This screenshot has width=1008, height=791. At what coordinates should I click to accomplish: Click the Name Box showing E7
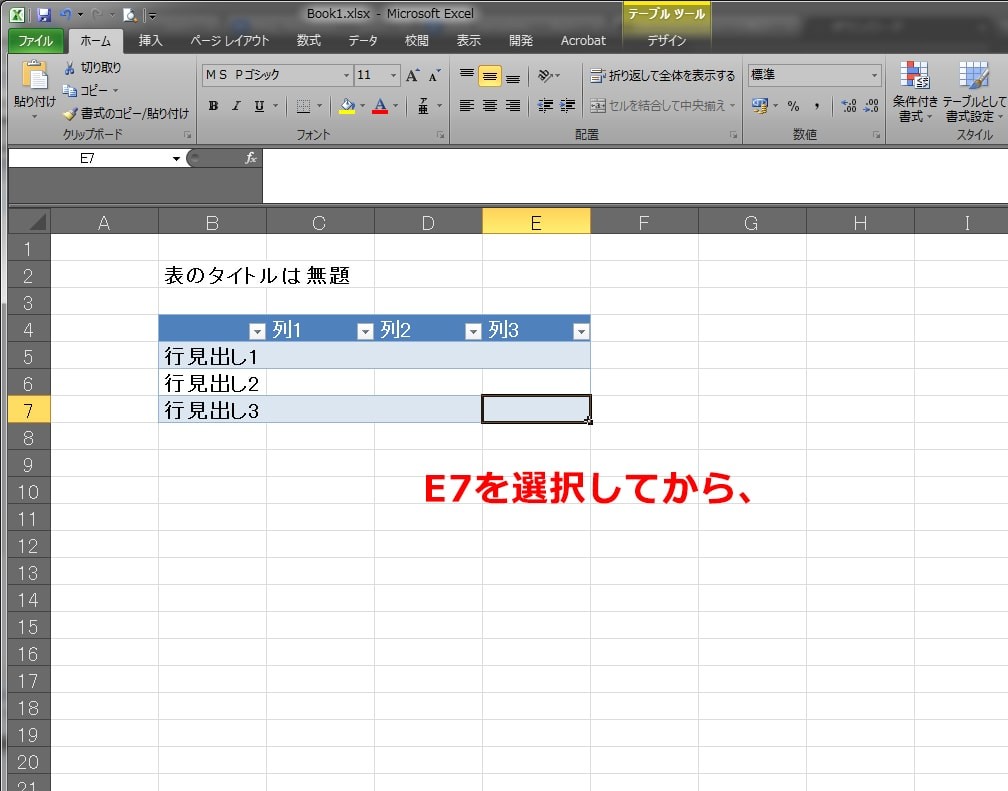pyautogui.click(x=90, y=157)
